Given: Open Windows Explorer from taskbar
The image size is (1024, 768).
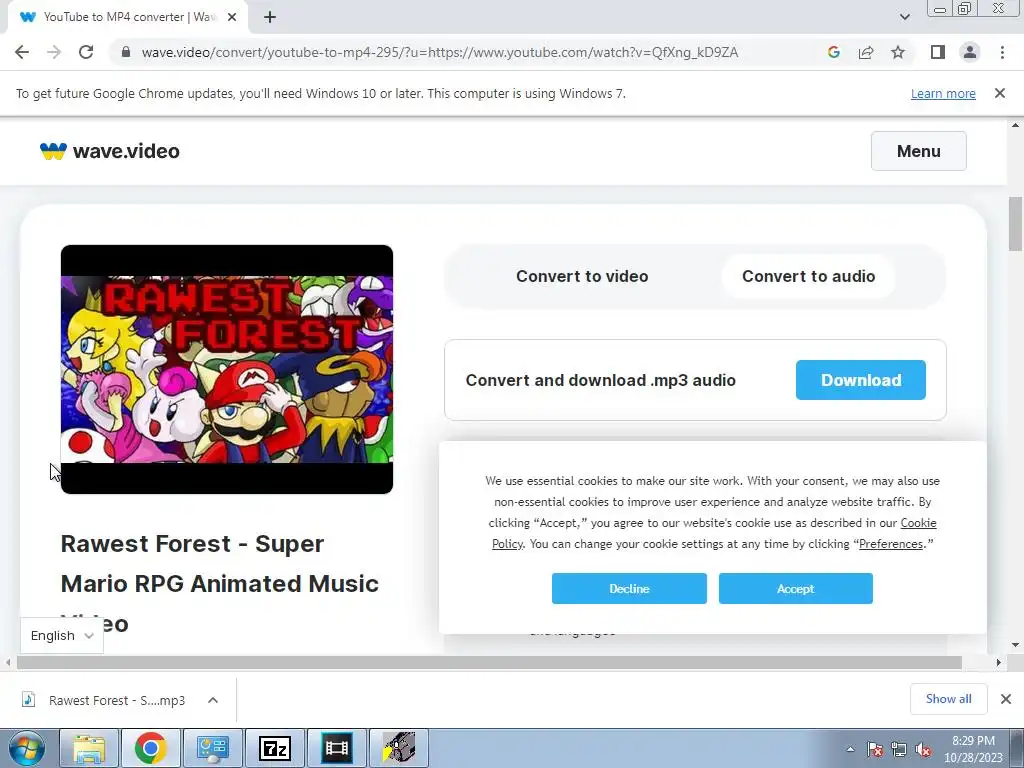Looking at the screenshot, I should coord(89,748).
